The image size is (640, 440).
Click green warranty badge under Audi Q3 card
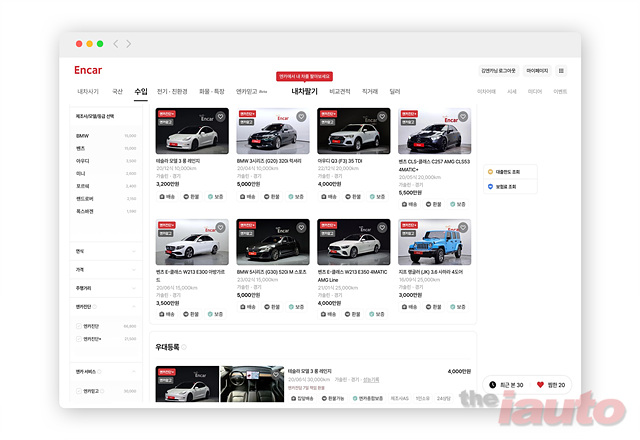[377, 197]
